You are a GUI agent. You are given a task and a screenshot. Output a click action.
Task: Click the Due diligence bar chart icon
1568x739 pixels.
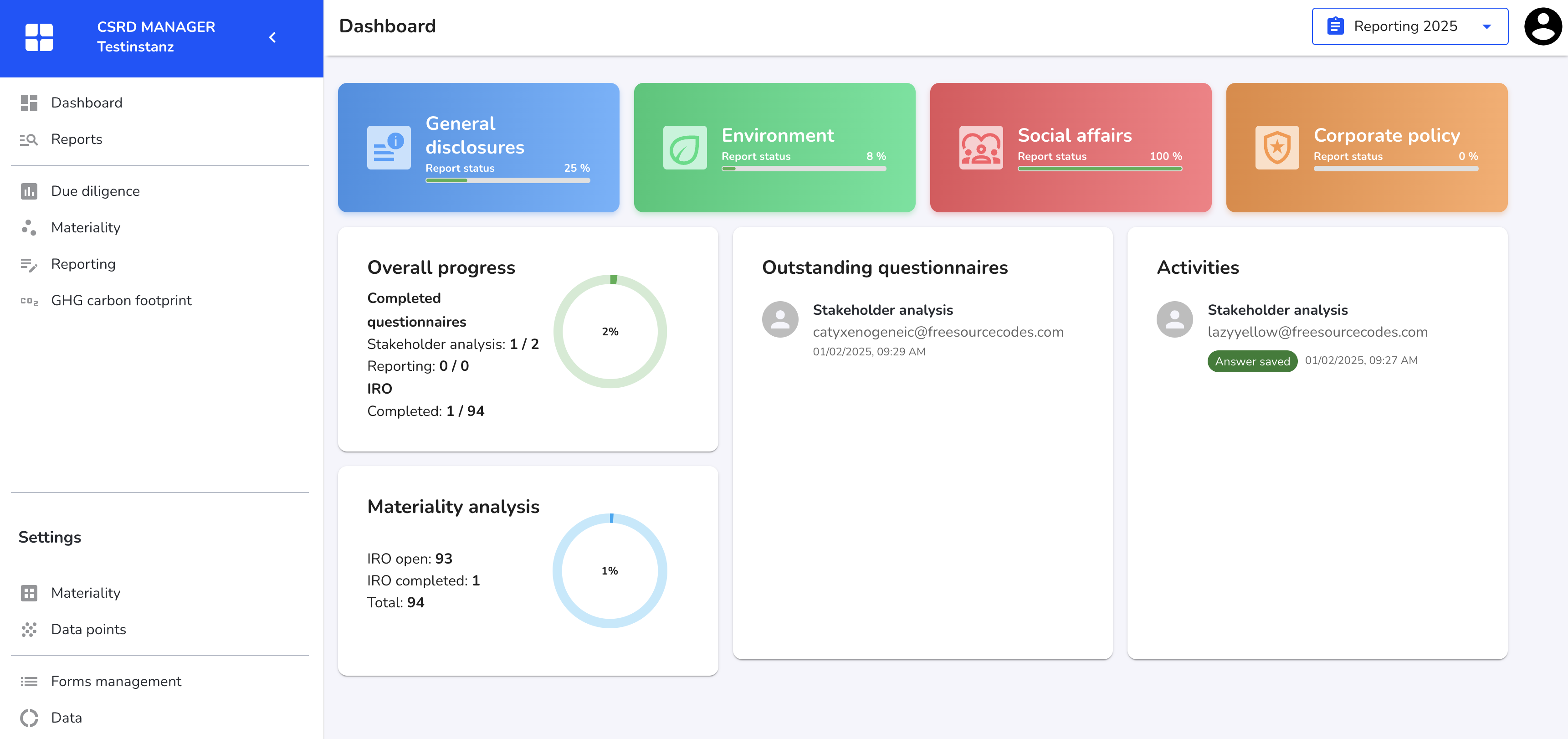[29, 191]
